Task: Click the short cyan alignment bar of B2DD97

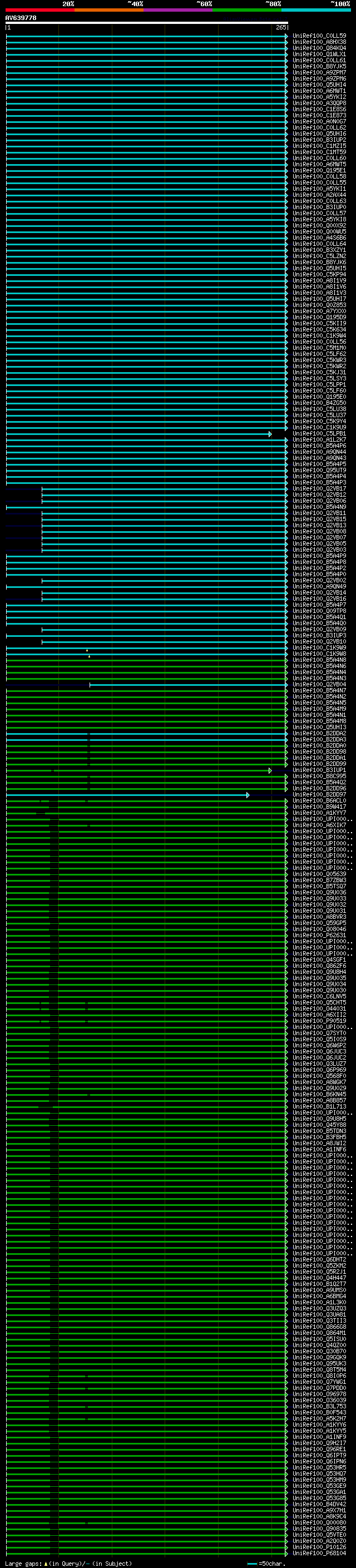Action: click(x=128, y=795)
